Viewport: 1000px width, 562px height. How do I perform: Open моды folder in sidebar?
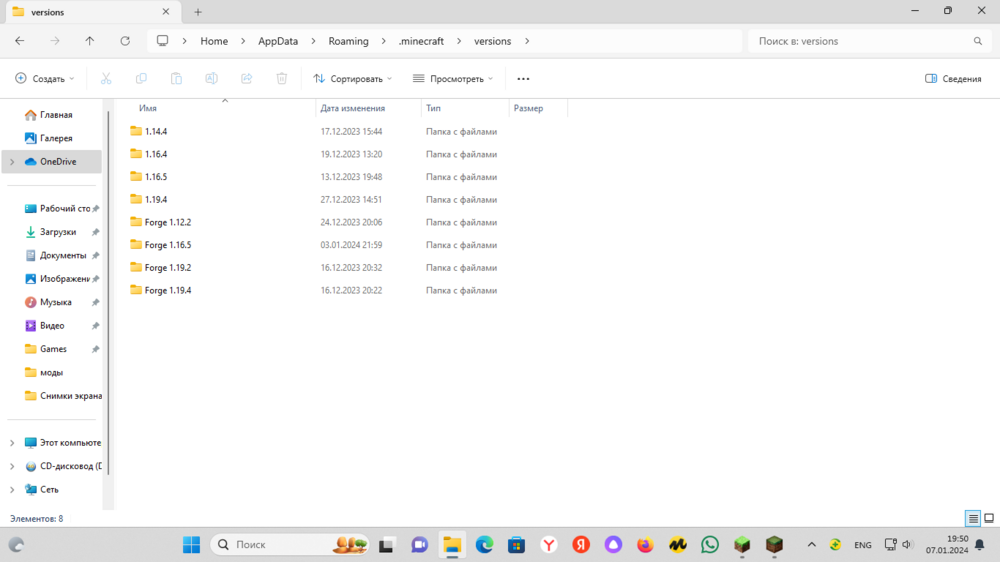pos(51,373)
